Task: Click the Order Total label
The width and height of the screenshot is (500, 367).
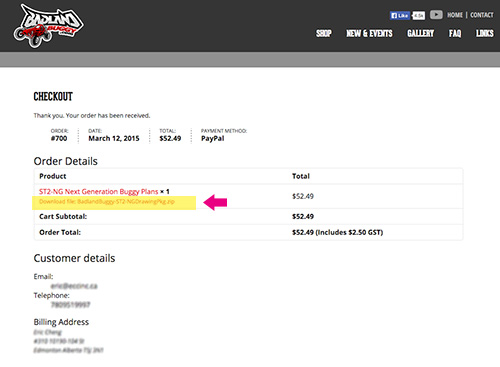Action: click(60, 232)
